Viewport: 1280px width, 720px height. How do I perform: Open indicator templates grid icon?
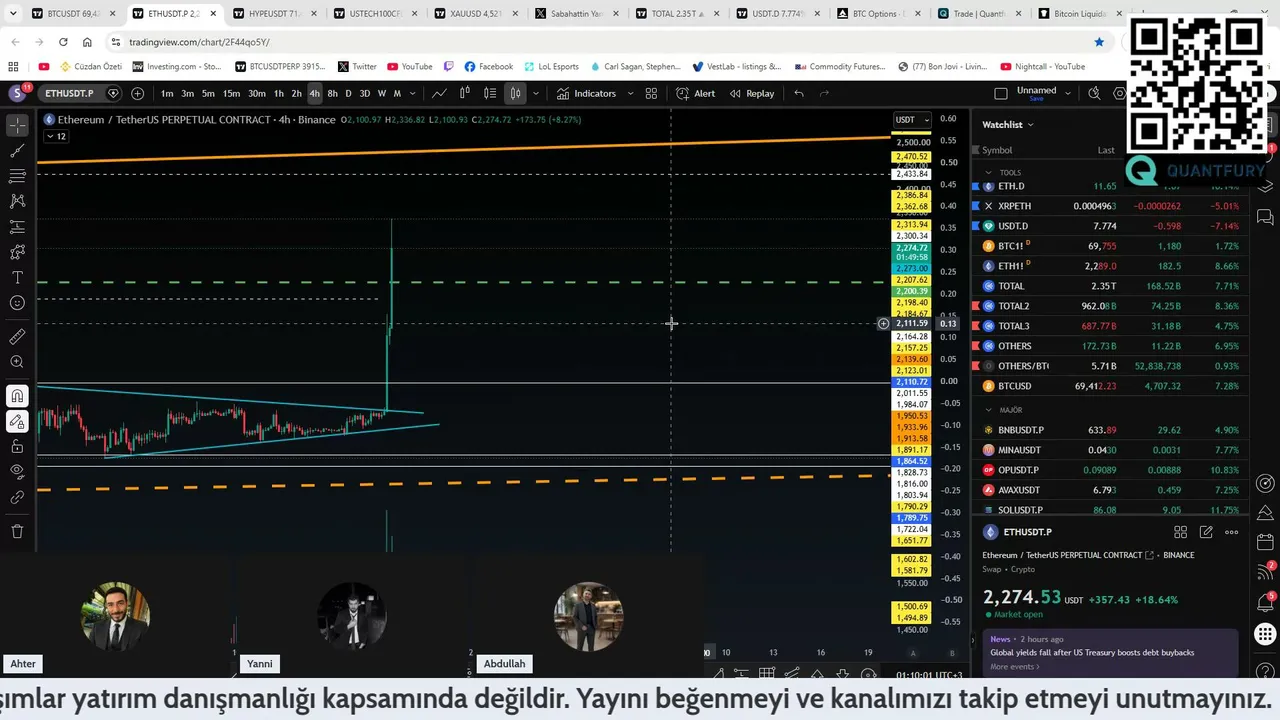pyautogui.click(x=651, y=93)
